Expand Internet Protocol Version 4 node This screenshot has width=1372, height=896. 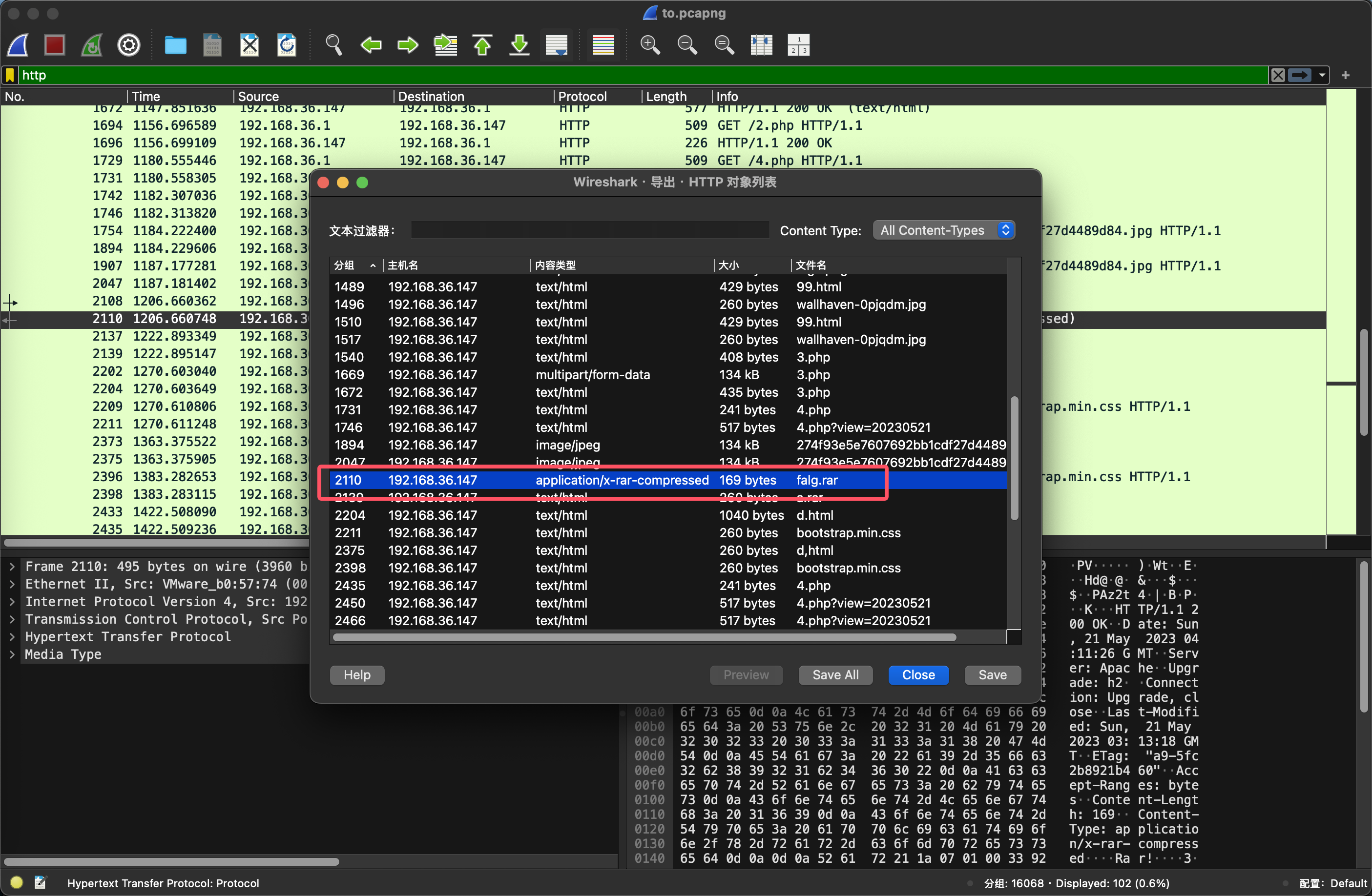coord(12,602)
